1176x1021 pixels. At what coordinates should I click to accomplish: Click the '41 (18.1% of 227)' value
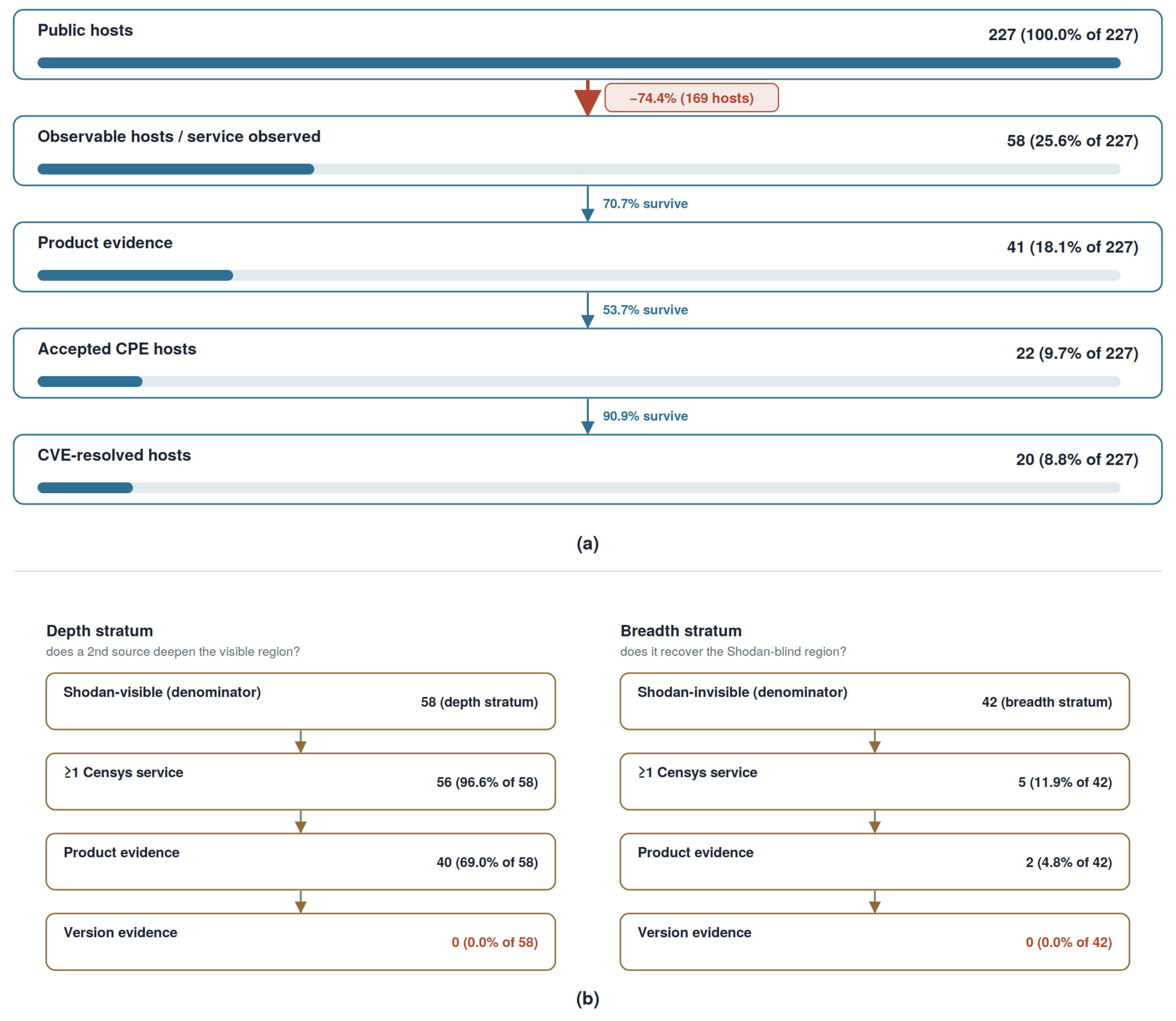pyautogui.click(x=1072, y=247)
